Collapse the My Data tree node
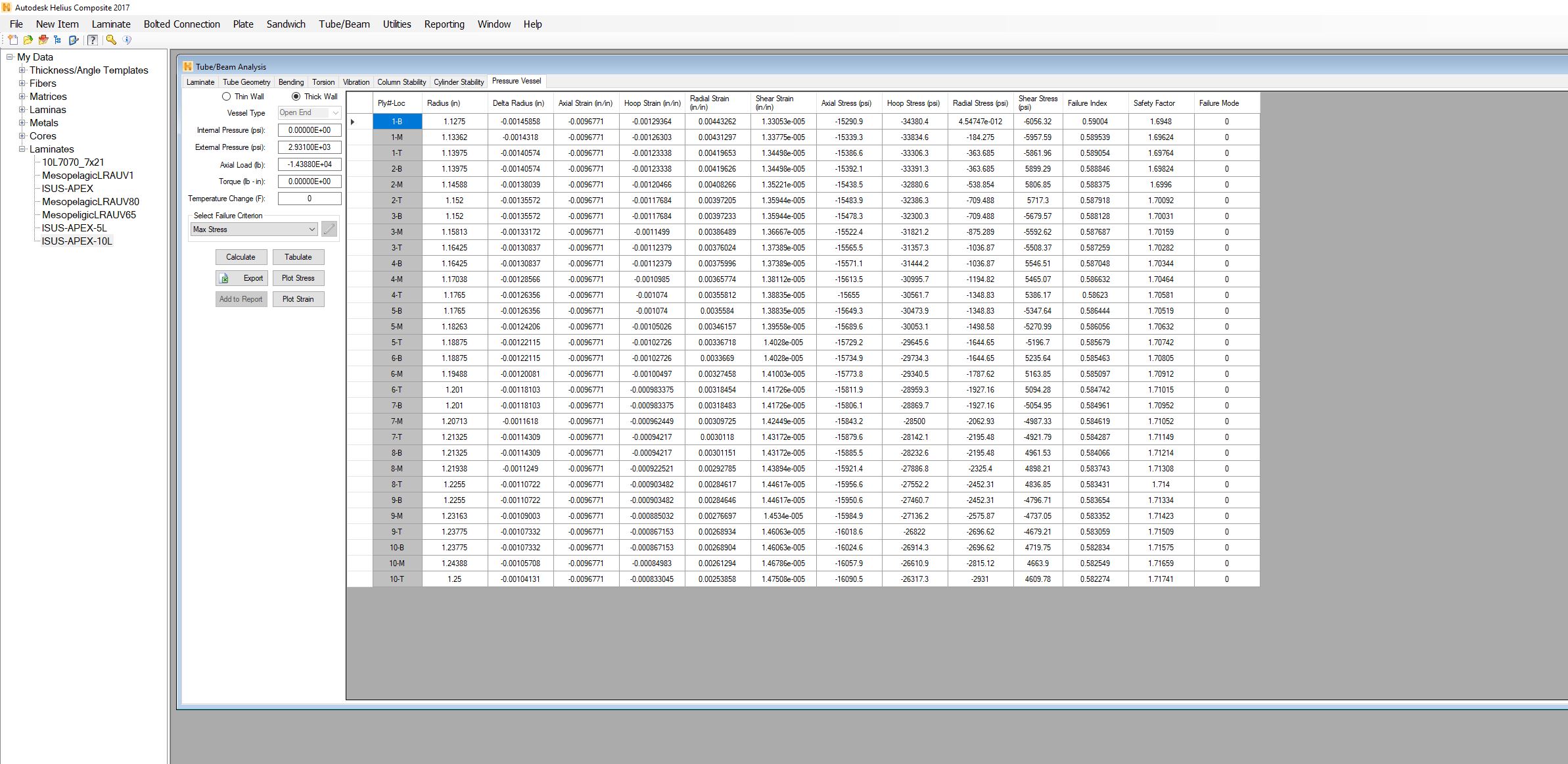 point(10,57)
